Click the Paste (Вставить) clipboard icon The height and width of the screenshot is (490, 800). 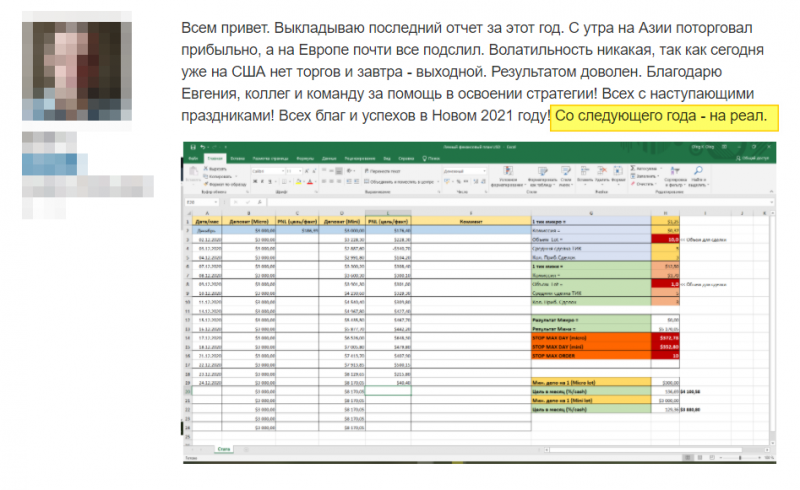[x=193, y=173]
